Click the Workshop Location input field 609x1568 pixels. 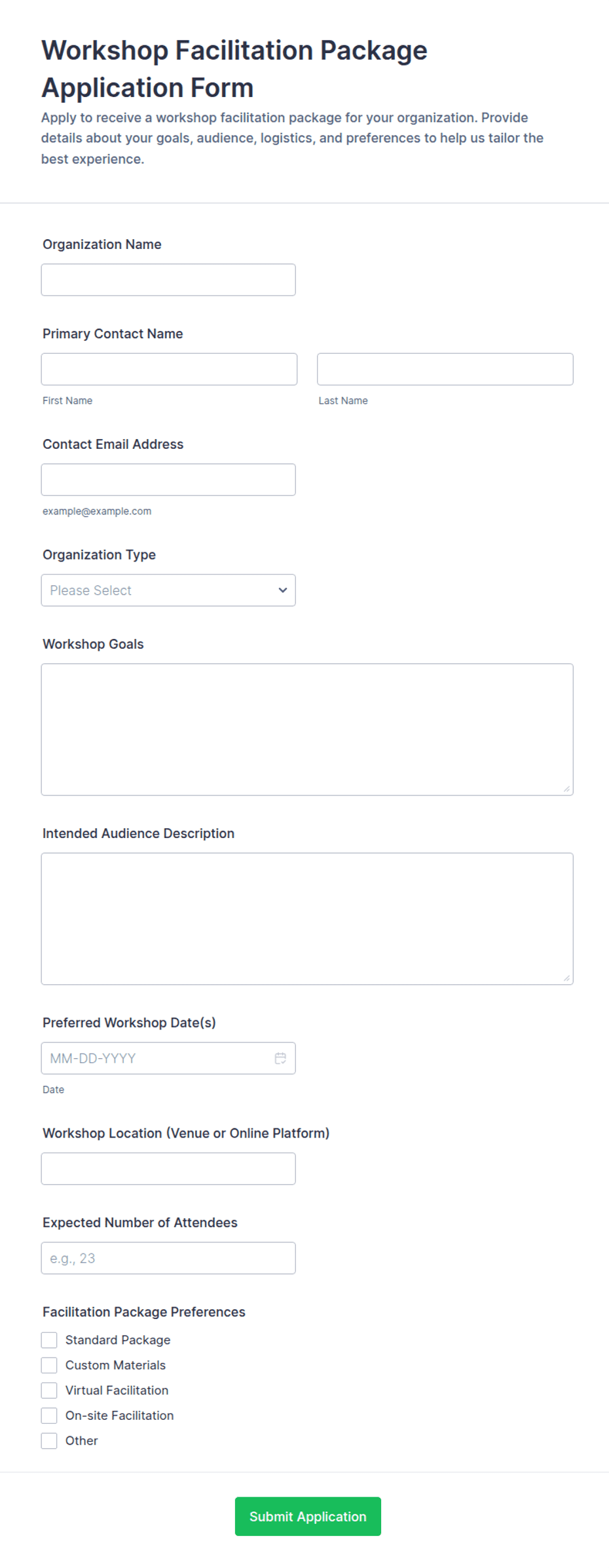(168, 1168)
